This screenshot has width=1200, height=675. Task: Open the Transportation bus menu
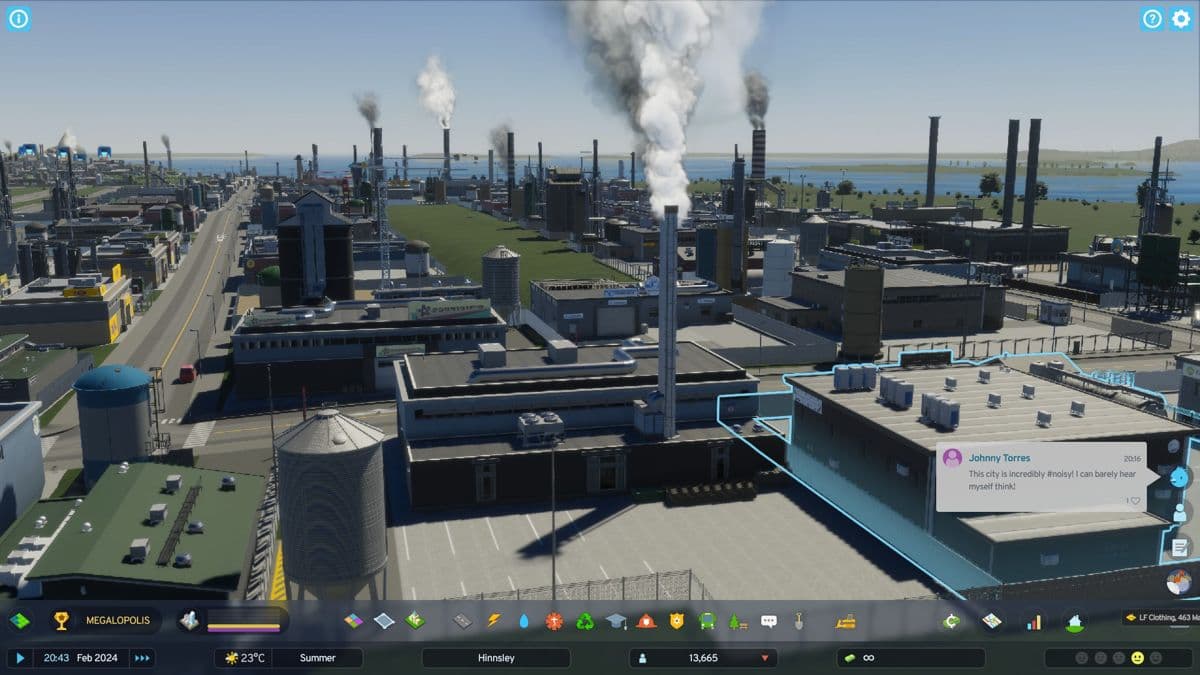point(707,621)
